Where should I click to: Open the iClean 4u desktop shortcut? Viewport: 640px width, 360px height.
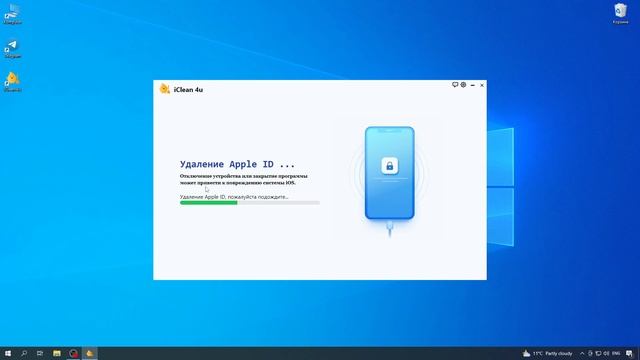pos(12,82)
